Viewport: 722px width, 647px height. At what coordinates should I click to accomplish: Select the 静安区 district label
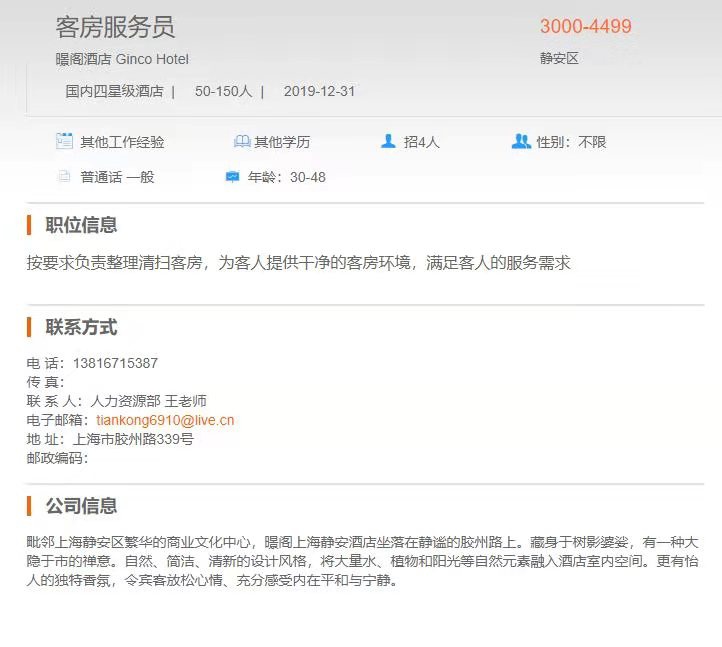[x=559, y=58]
